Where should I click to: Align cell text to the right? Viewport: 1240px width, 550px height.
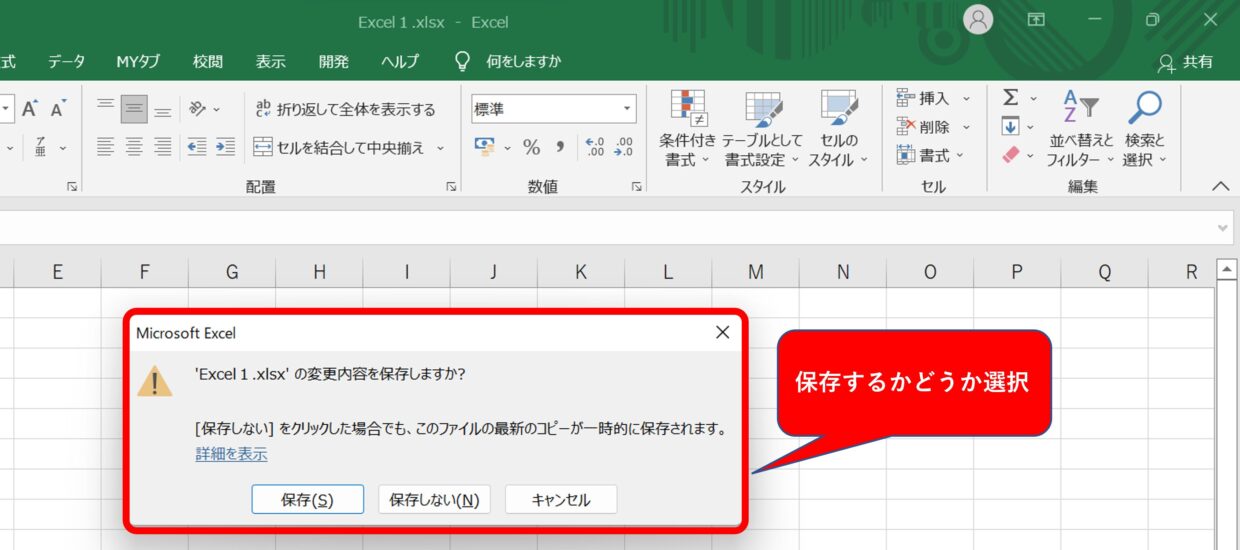[162, 147]
